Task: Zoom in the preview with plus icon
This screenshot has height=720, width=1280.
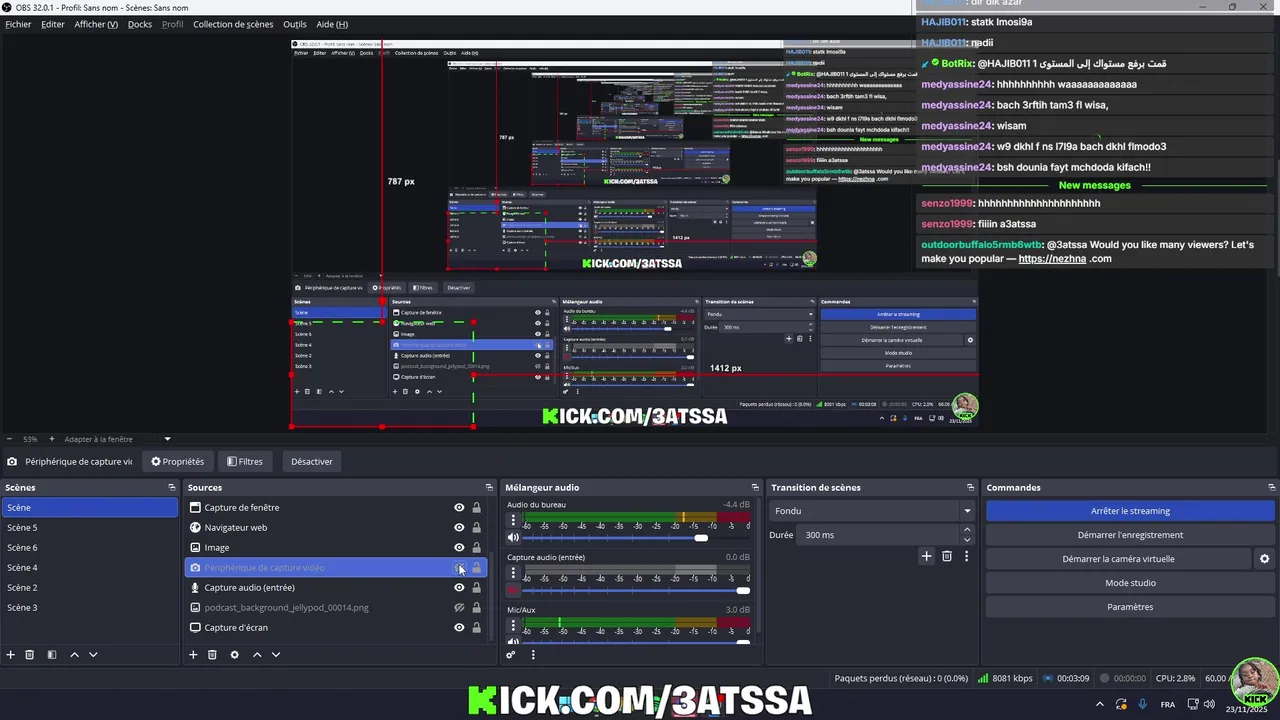Action: coord(53,439)
